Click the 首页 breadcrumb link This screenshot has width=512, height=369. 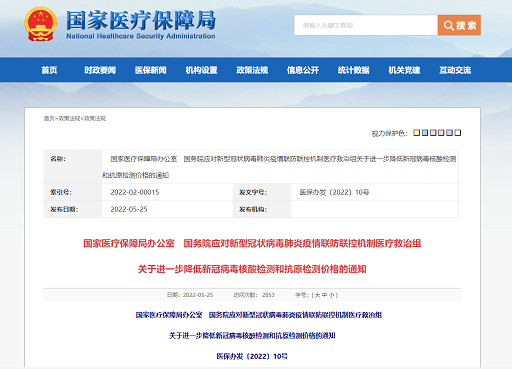(49, 118)
